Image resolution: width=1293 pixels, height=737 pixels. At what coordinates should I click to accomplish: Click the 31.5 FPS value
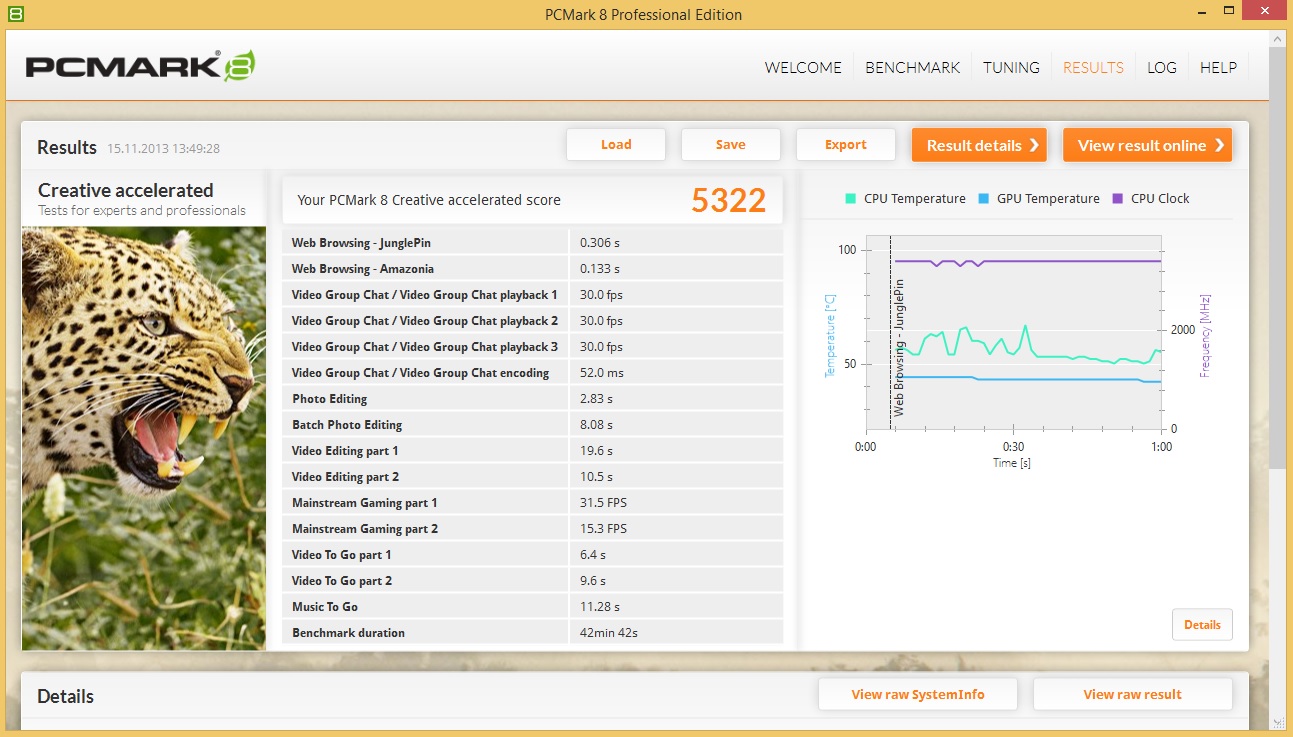click(x=603, y=503)
